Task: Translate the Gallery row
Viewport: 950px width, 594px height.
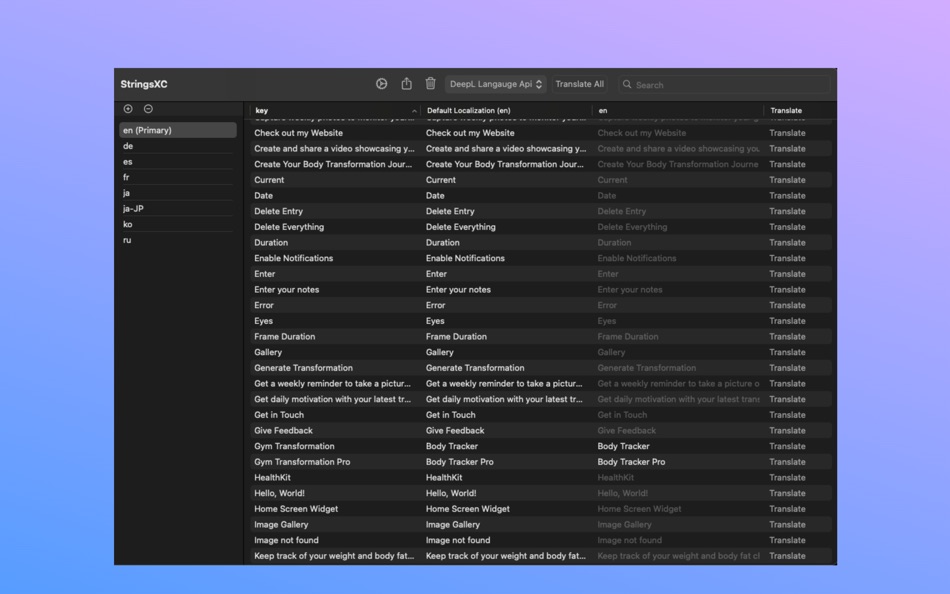Action: click(x=787, y=352)
